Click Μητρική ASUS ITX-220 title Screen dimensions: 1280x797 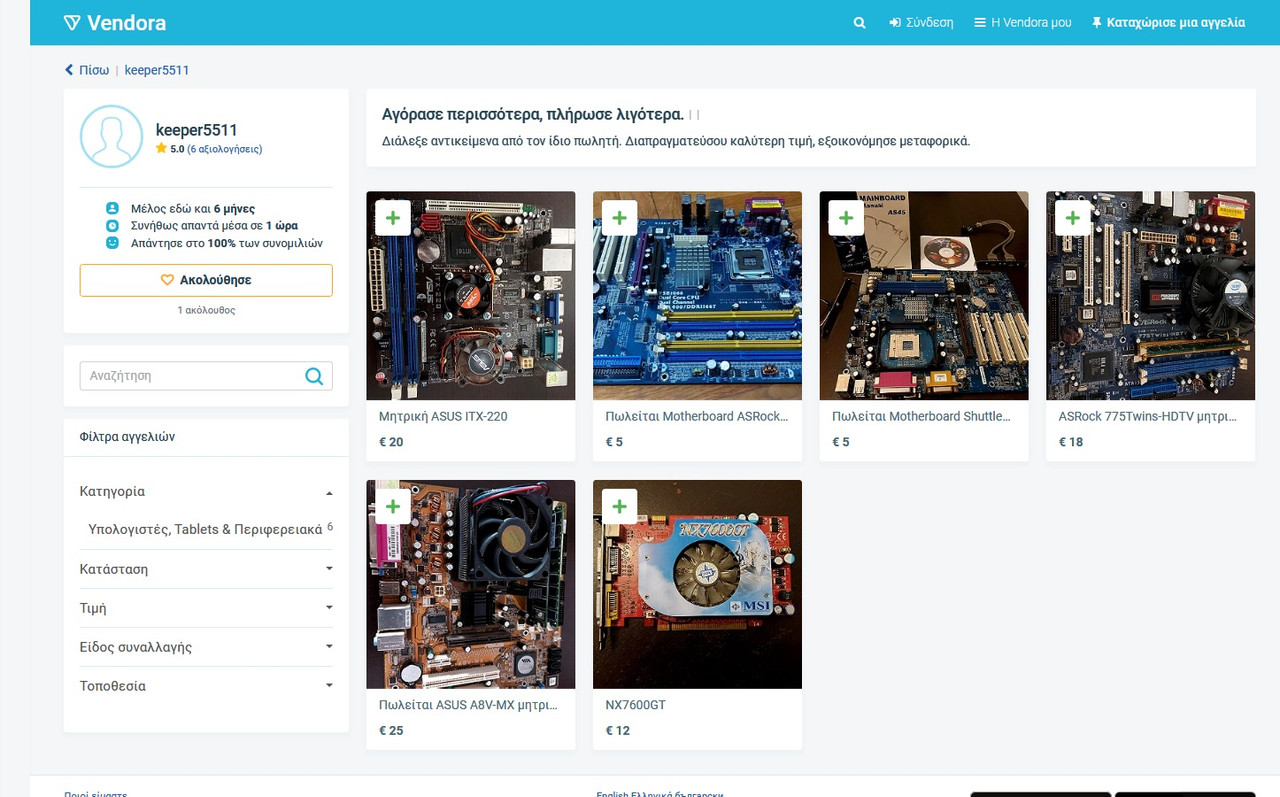pos(443,416)
